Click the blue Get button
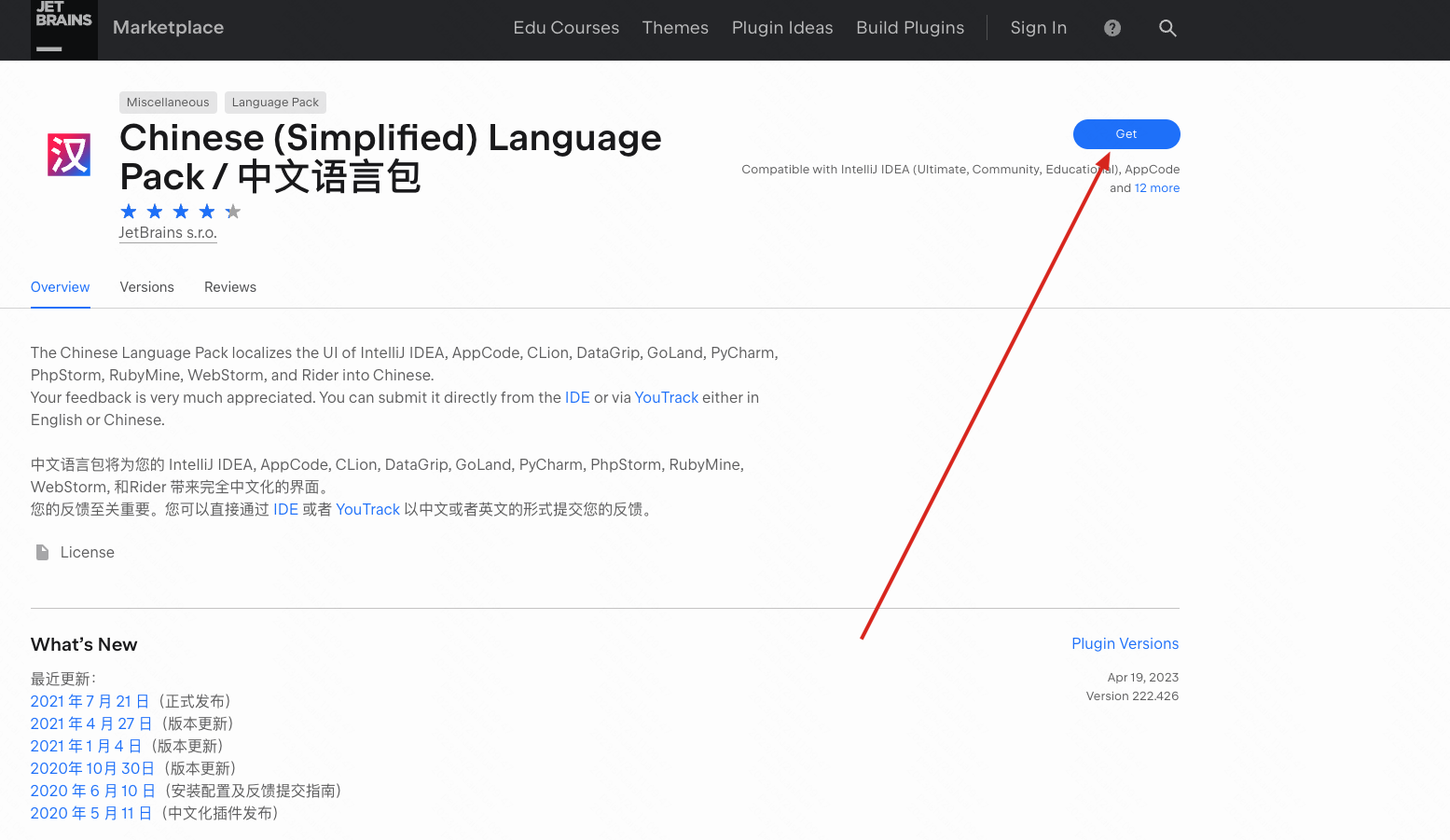The image size is (1450, 840). (x=1126, y=134)
